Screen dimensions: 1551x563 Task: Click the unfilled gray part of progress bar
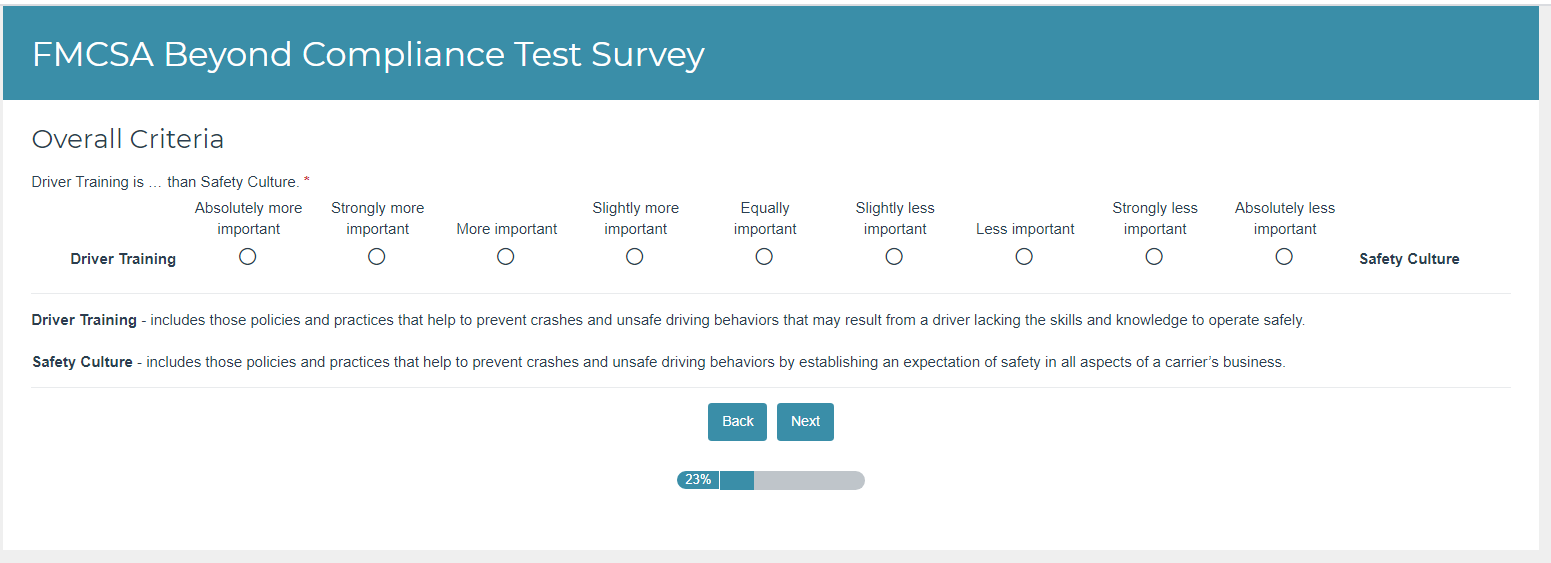808,480
